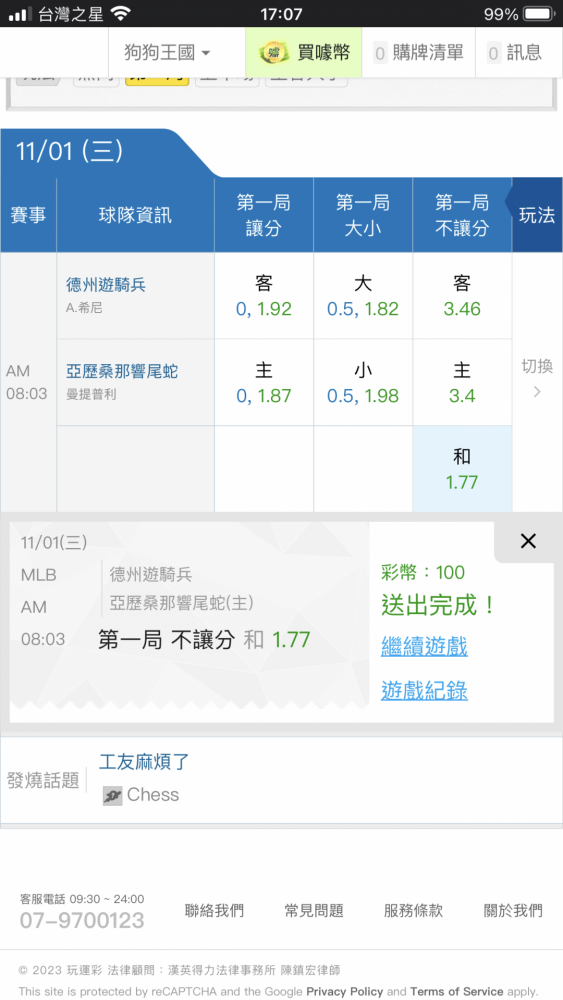Expand the 狗狗王國 dropdown menu
The image size is (563, 1000).
167,52
